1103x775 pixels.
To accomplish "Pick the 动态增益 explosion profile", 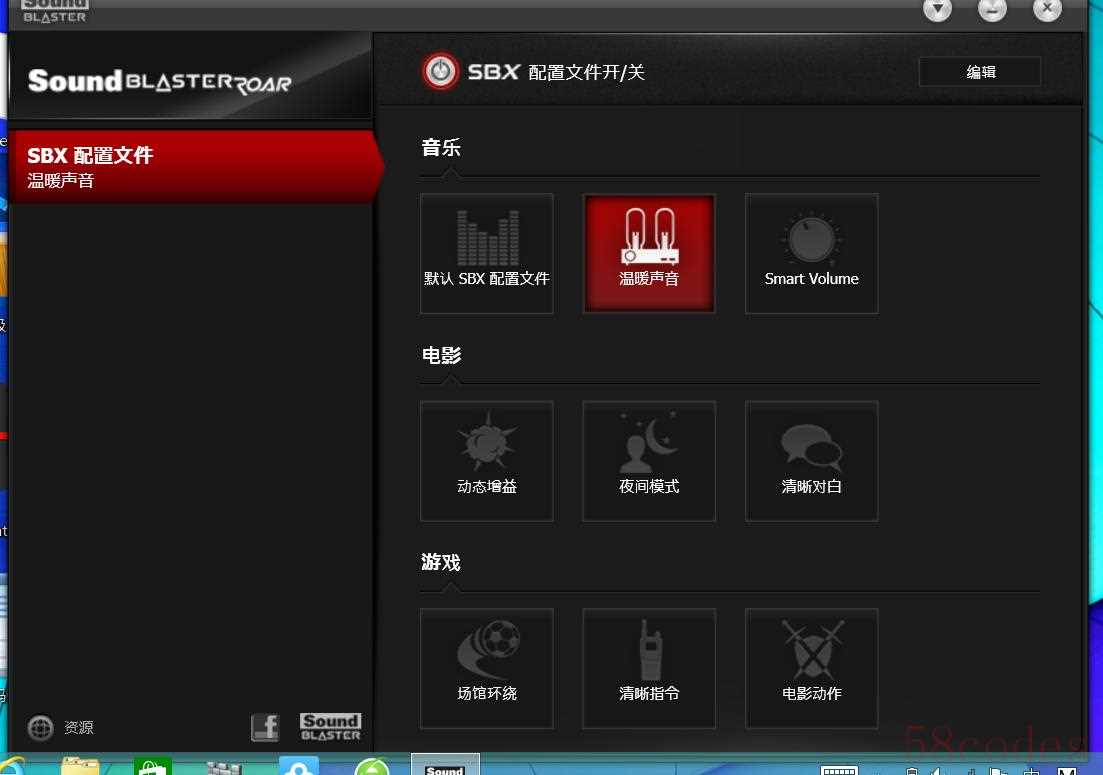I will coord(487,461).
